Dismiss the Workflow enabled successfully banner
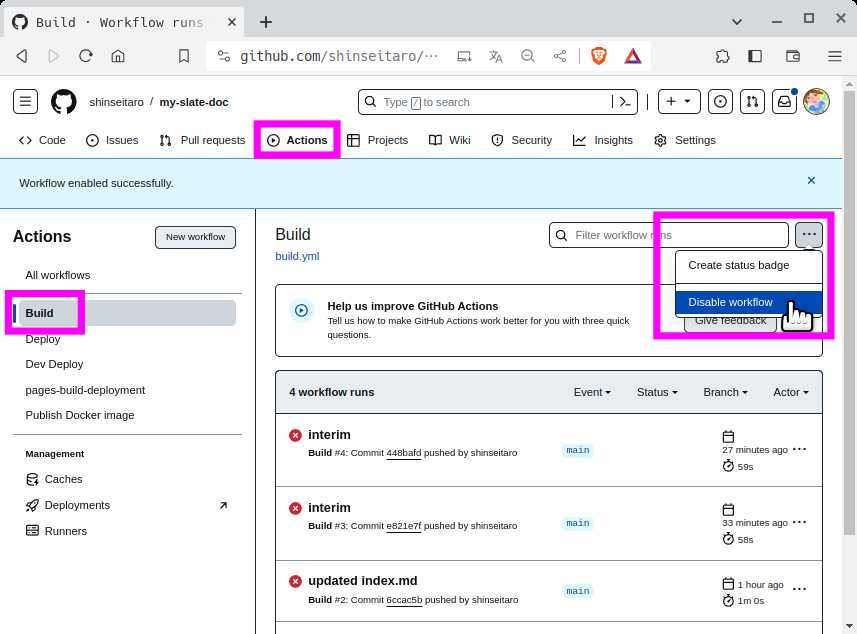The width and height of the screenshot is (857, 634). pyautogui.click(x=811, y=180)
